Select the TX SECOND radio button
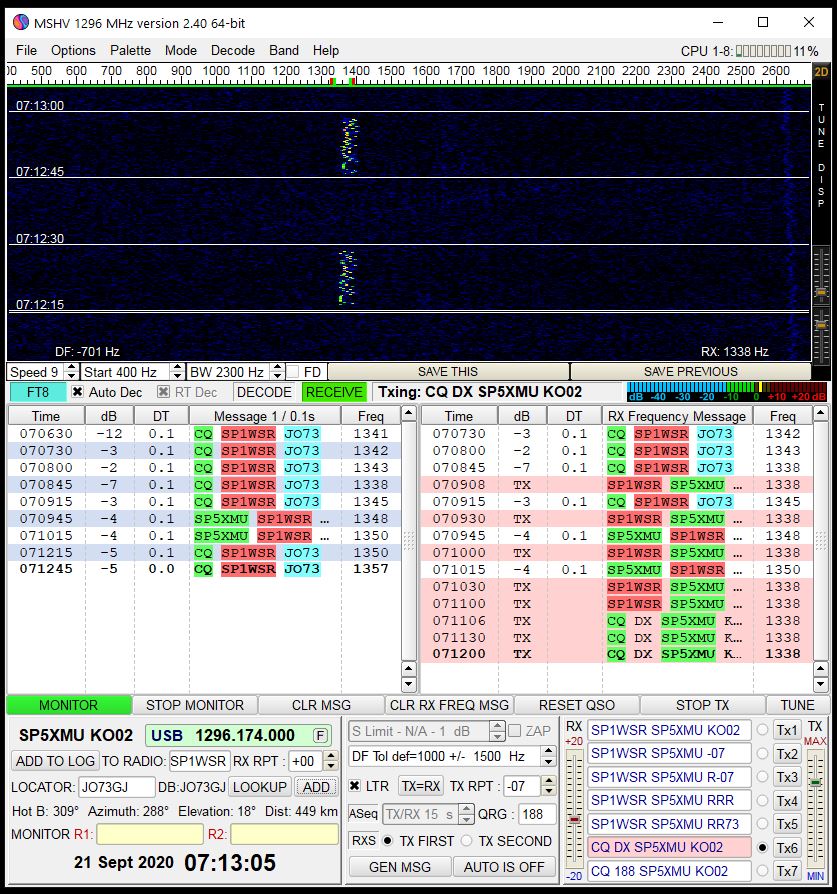The width and height of the screenshot is (837, 894). [467, 841]
